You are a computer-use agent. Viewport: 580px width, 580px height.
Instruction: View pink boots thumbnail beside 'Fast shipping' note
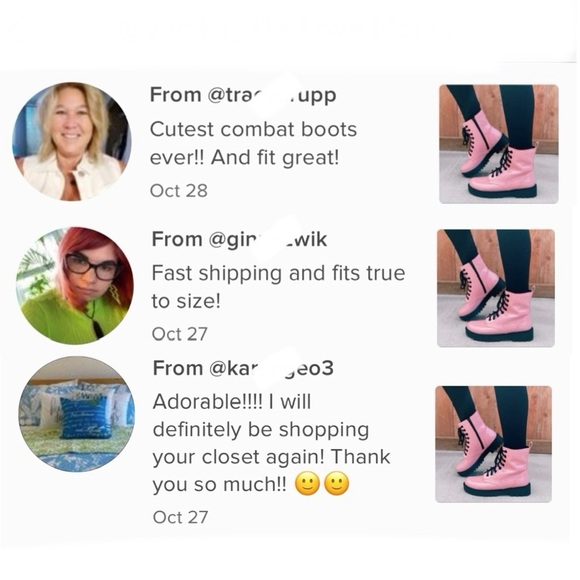[x=496, y=288]
